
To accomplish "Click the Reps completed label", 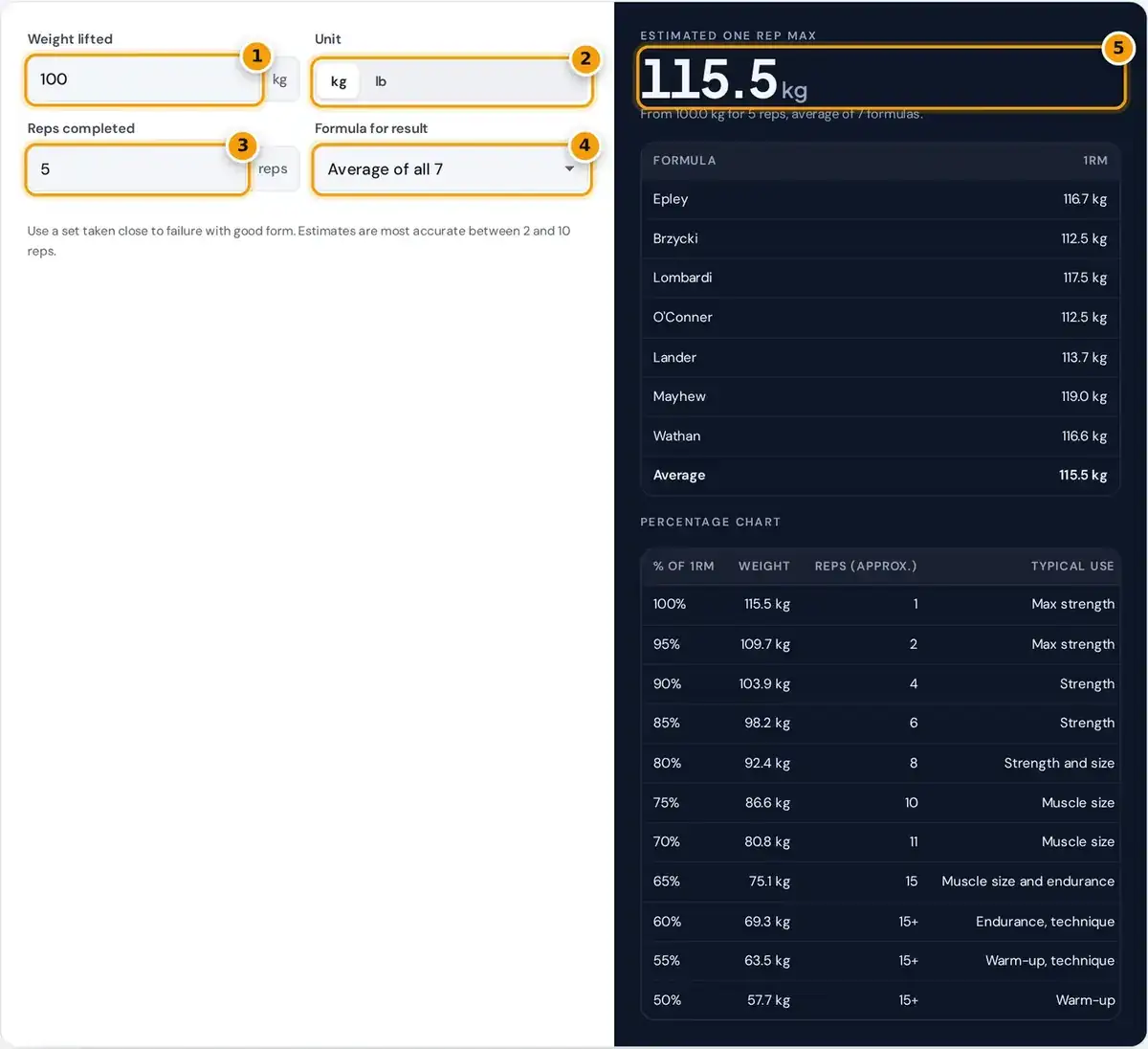I will (x=81, y=128).
